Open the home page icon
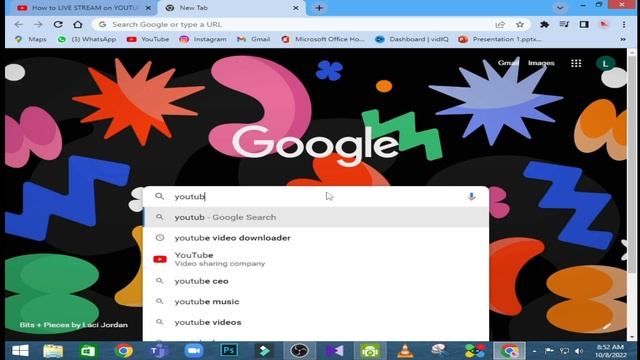Image resolution: width=640 pixels, height=360 pixels. [x=78, y=24]
